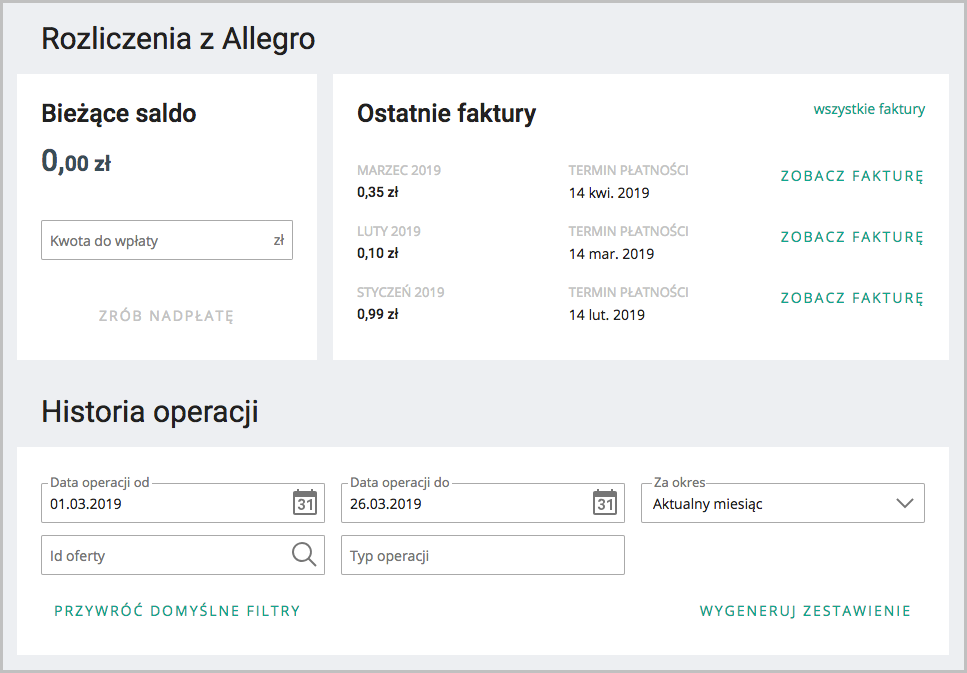Focus the Kwota do wpłaty field
The image size is (967, 673).
(x=155, y=241)
